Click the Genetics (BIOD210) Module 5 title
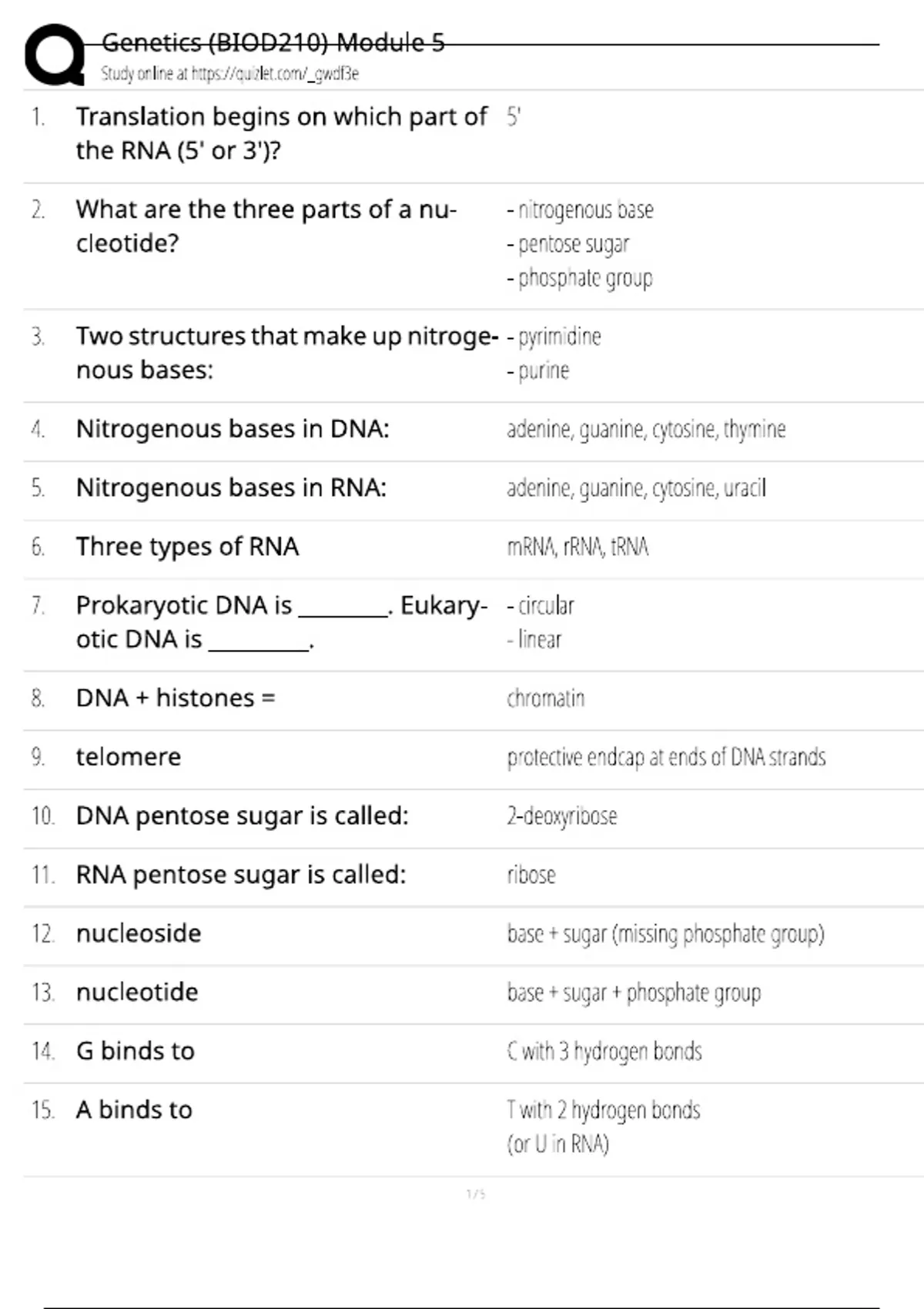This screenshot has width=924, height=1309. tap(273, 42)
